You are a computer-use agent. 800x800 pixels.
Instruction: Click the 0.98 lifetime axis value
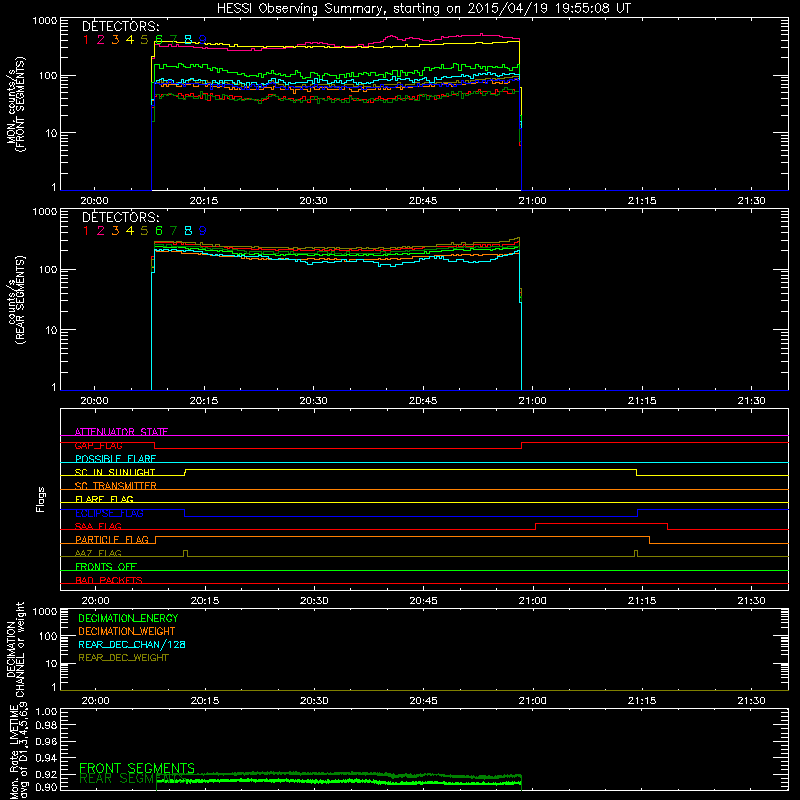pos(47,726)
